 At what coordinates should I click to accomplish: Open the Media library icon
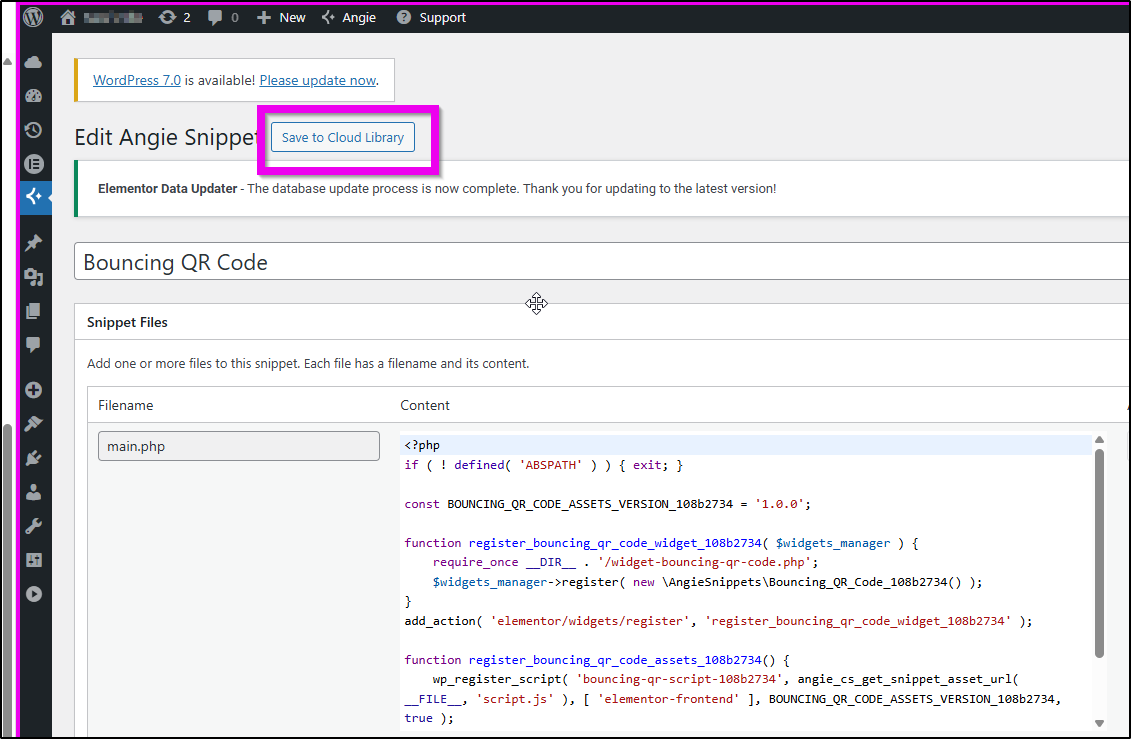[33, 277]
